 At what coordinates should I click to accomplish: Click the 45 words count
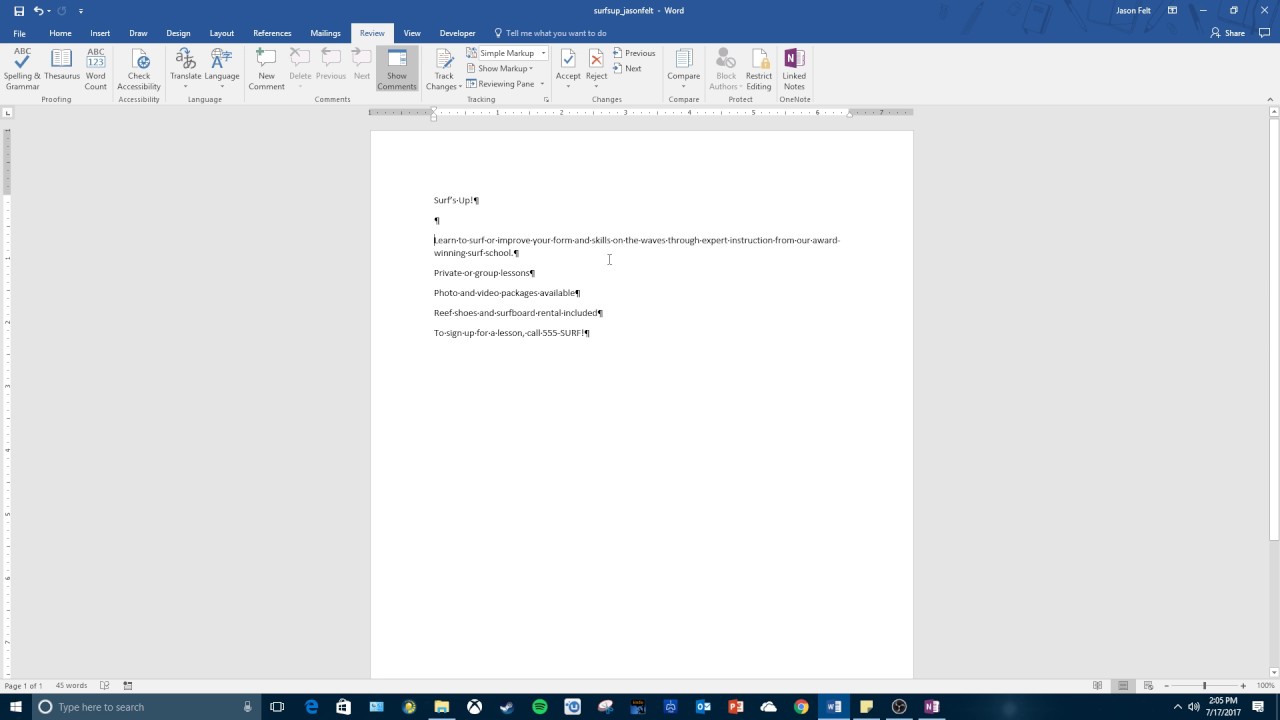(x=71, y=686)
